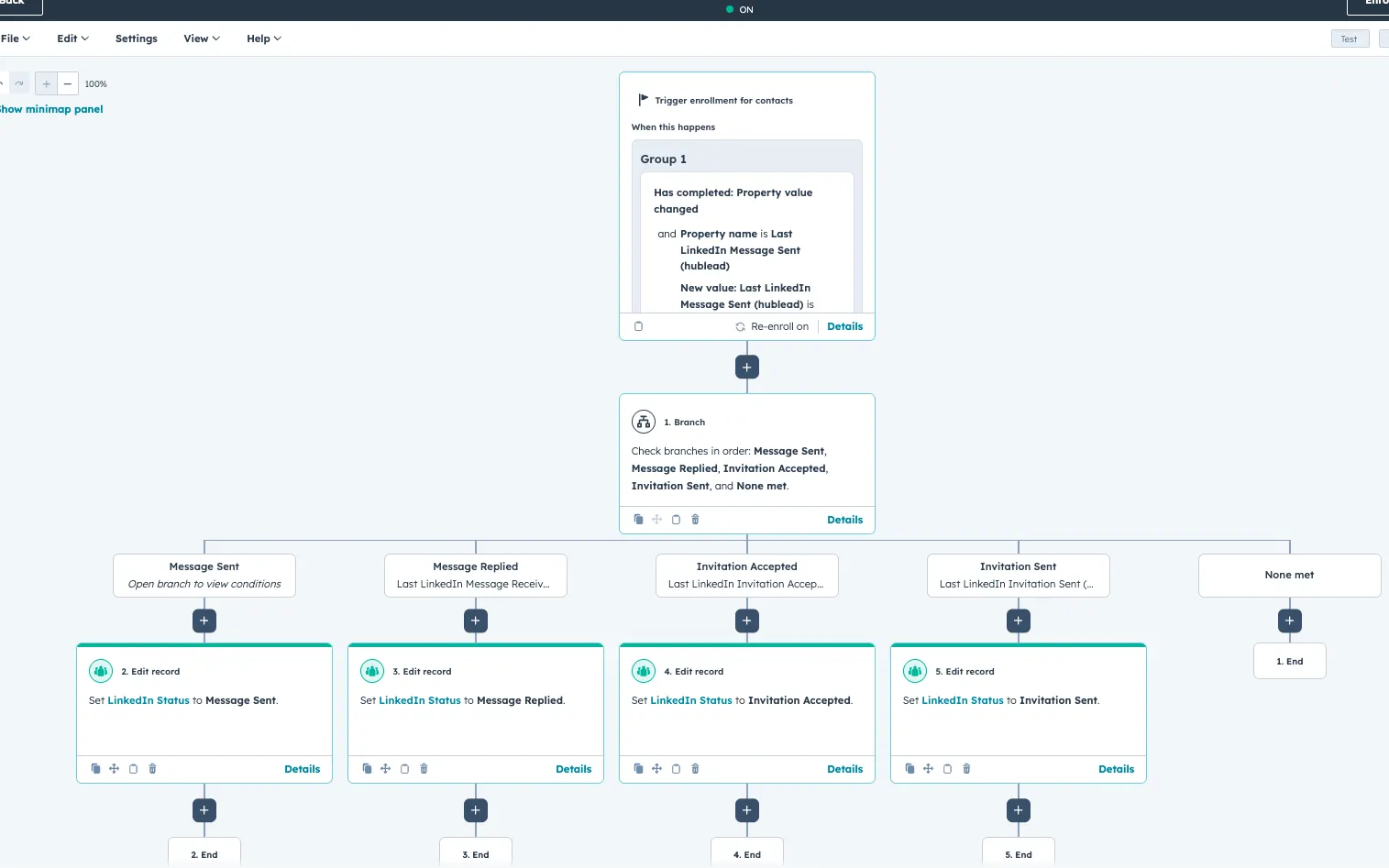Add action under Message Replied branch

(x=476, y=621)
